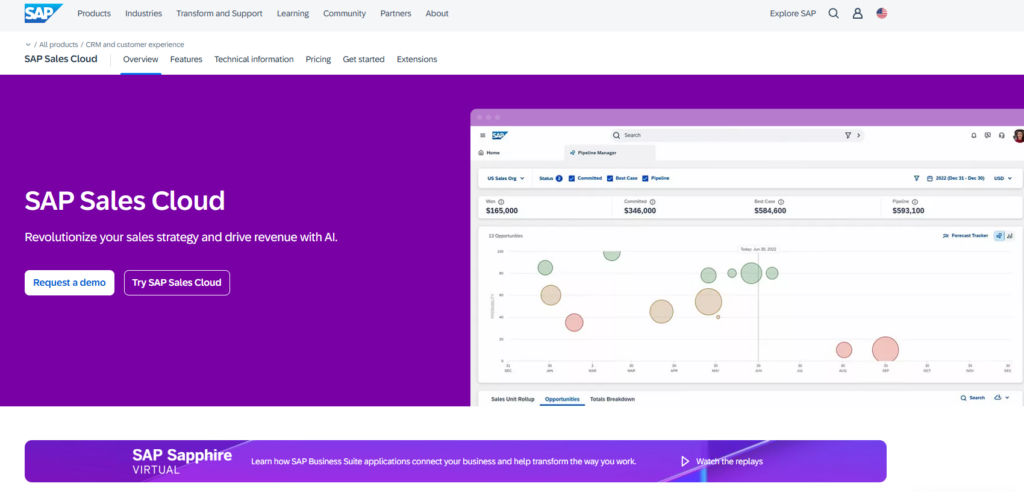Click the notification bell in demo screenshot
The width and height of the screenshot is (1024, 492).
(x=974, y=135)
